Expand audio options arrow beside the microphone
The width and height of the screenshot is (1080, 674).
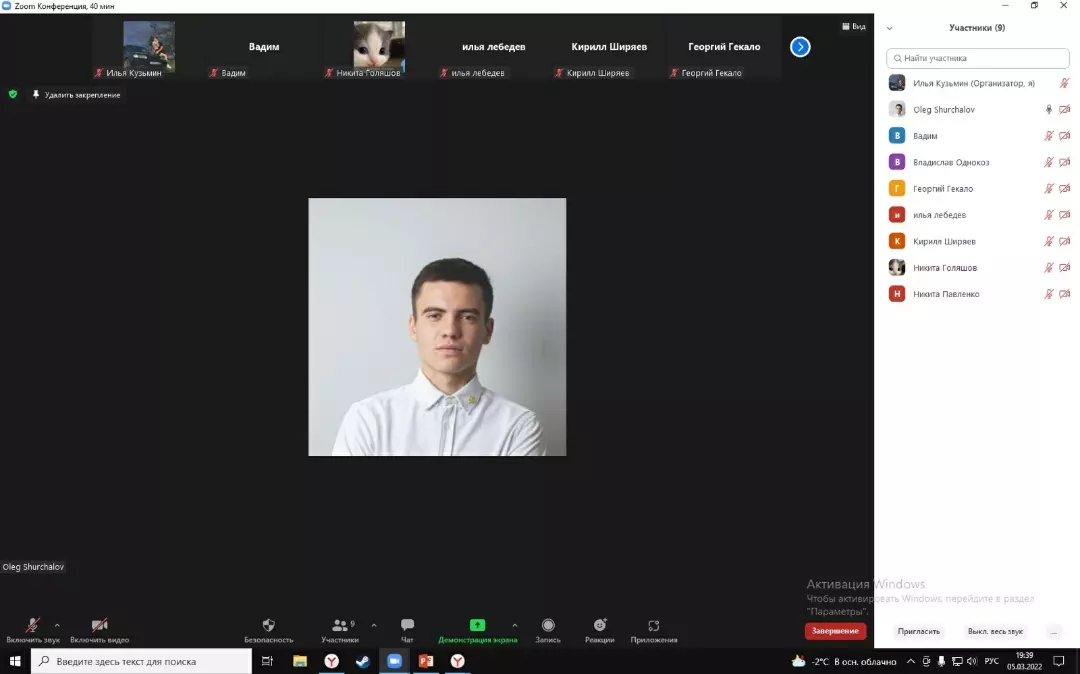(57, 625)
